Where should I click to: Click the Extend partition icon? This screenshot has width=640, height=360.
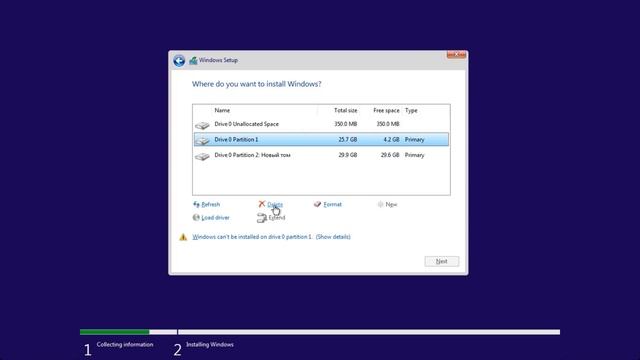pos(262,218)
